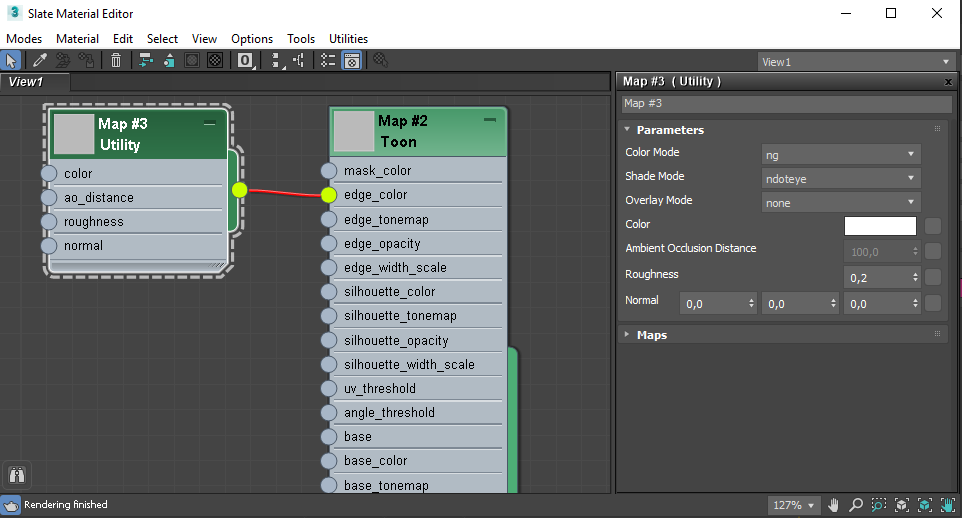The image size is (962, 518).
Task: Toggle the Show Background in Preview icon
Action: pos(215,60)
